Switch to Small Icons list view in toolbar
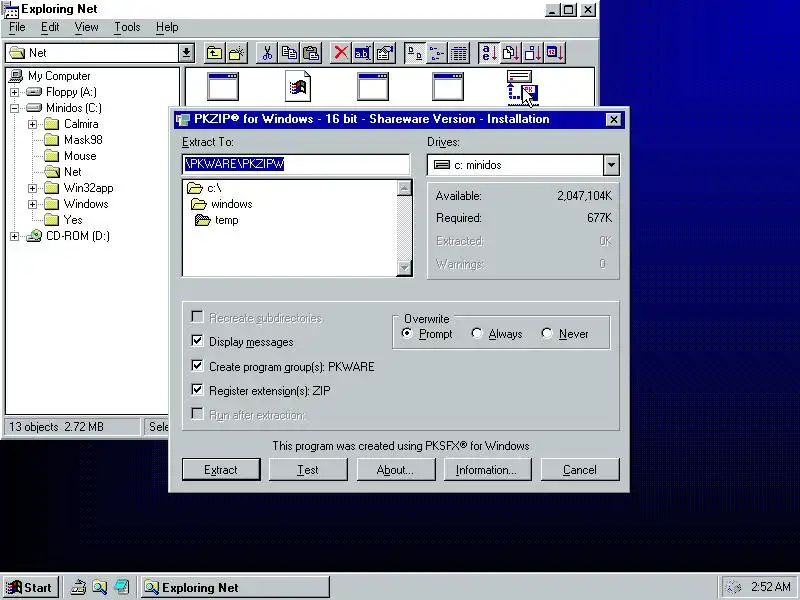 pyautogui.click(x=437, y=53)
